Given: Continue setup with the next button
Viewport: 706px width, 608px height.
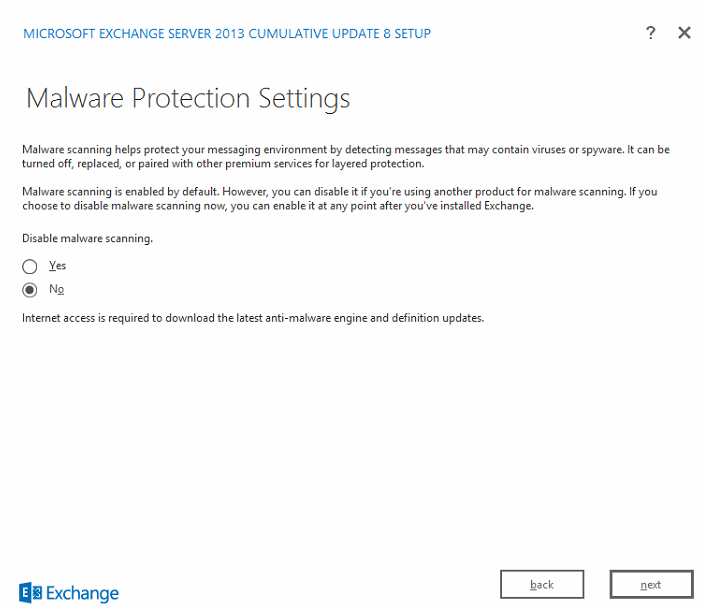Looking at the screenshot, I should [651, 584].
